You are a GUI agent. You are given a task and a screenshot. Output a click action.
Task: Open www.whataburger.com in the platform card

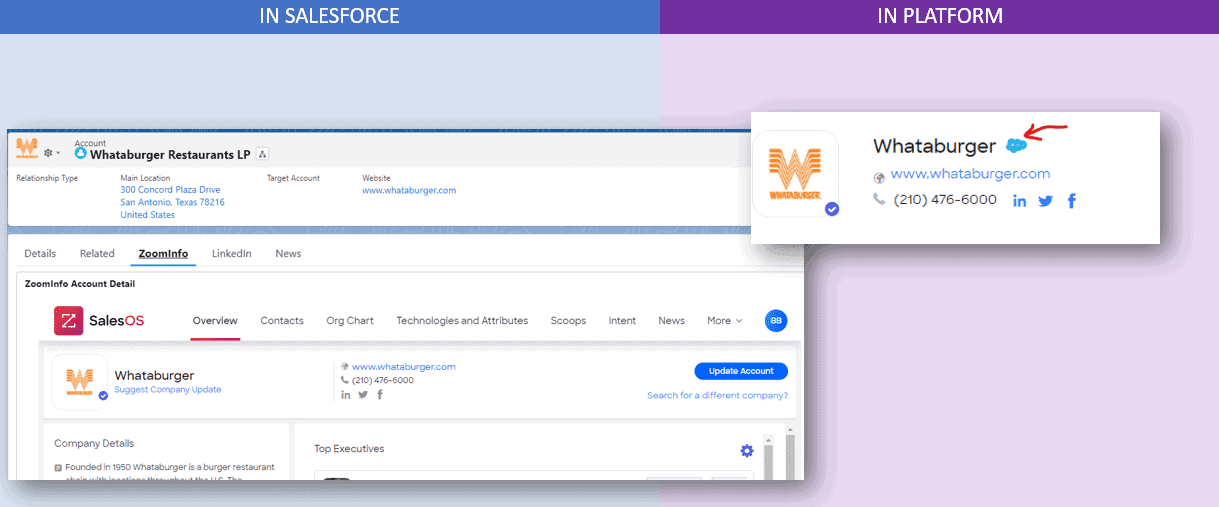pyautogui.click(x=970, y=174)
